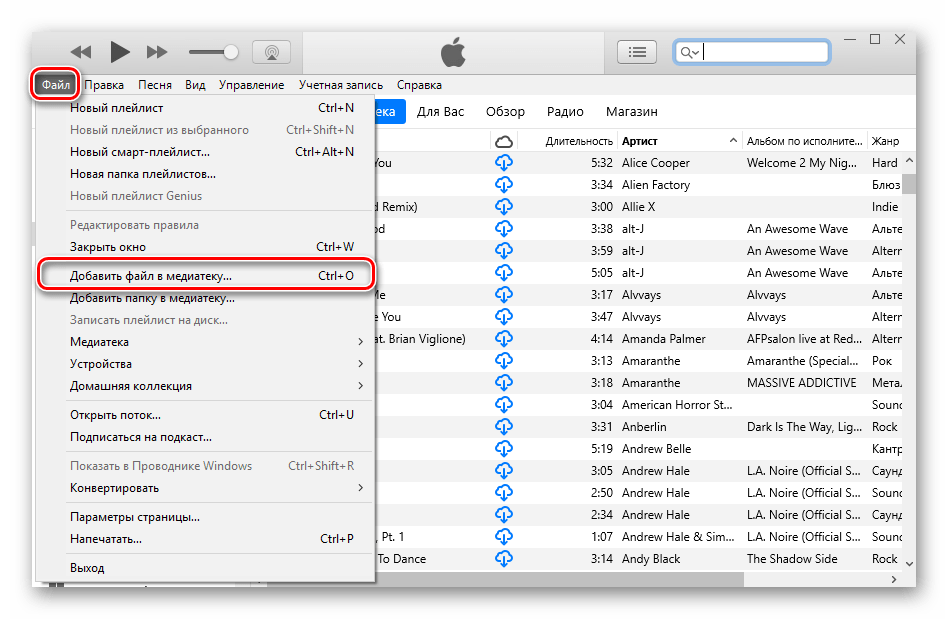The height and width of the screenshot is (619, 948).
Task: Click the horizontal scrollbar at the bottom
Action: (x=505, y=579)
